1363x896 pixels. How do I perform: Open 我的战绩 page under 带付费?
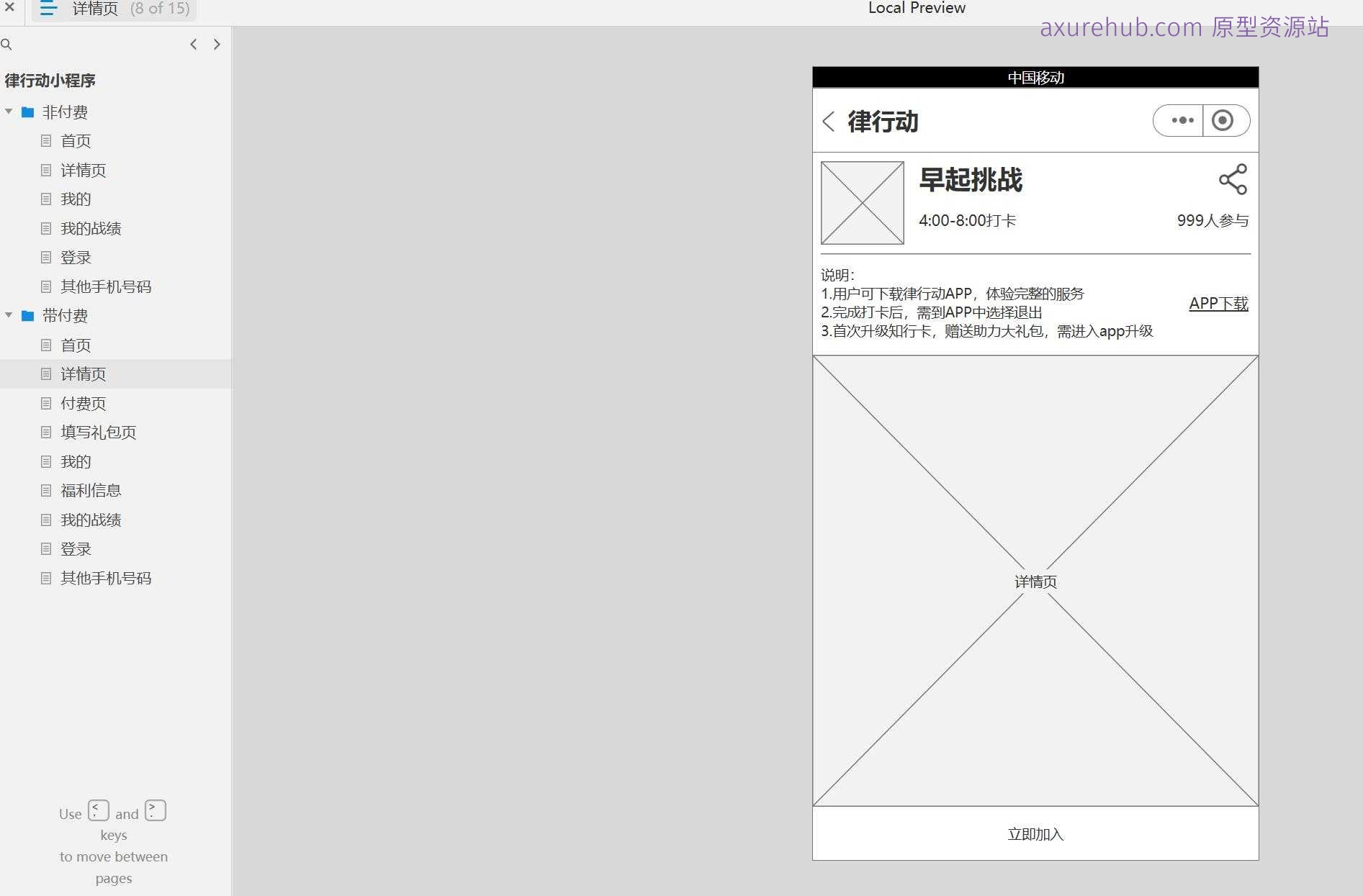coord(91,520)
